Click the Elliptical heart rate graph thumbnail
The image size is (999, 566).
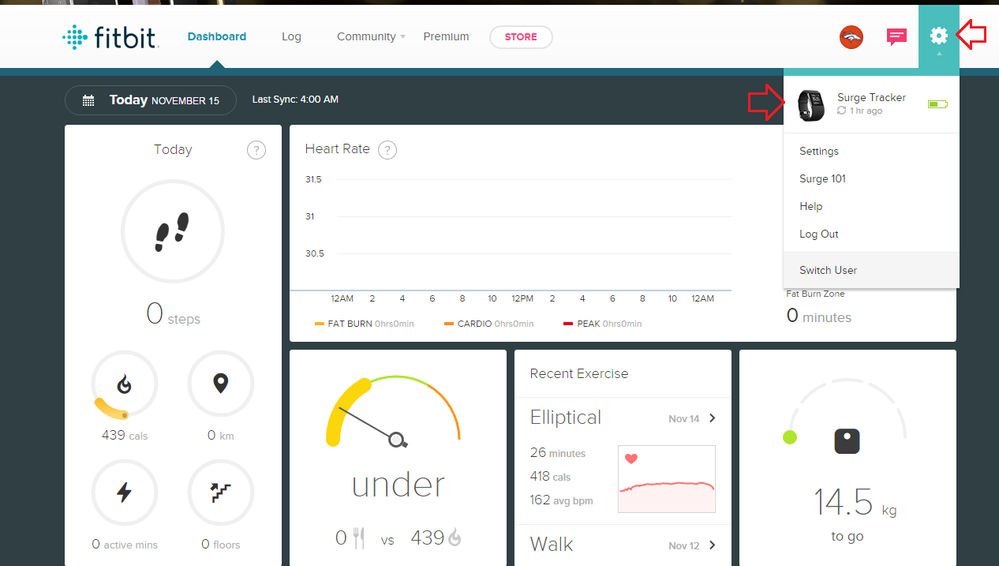point(666,479)
